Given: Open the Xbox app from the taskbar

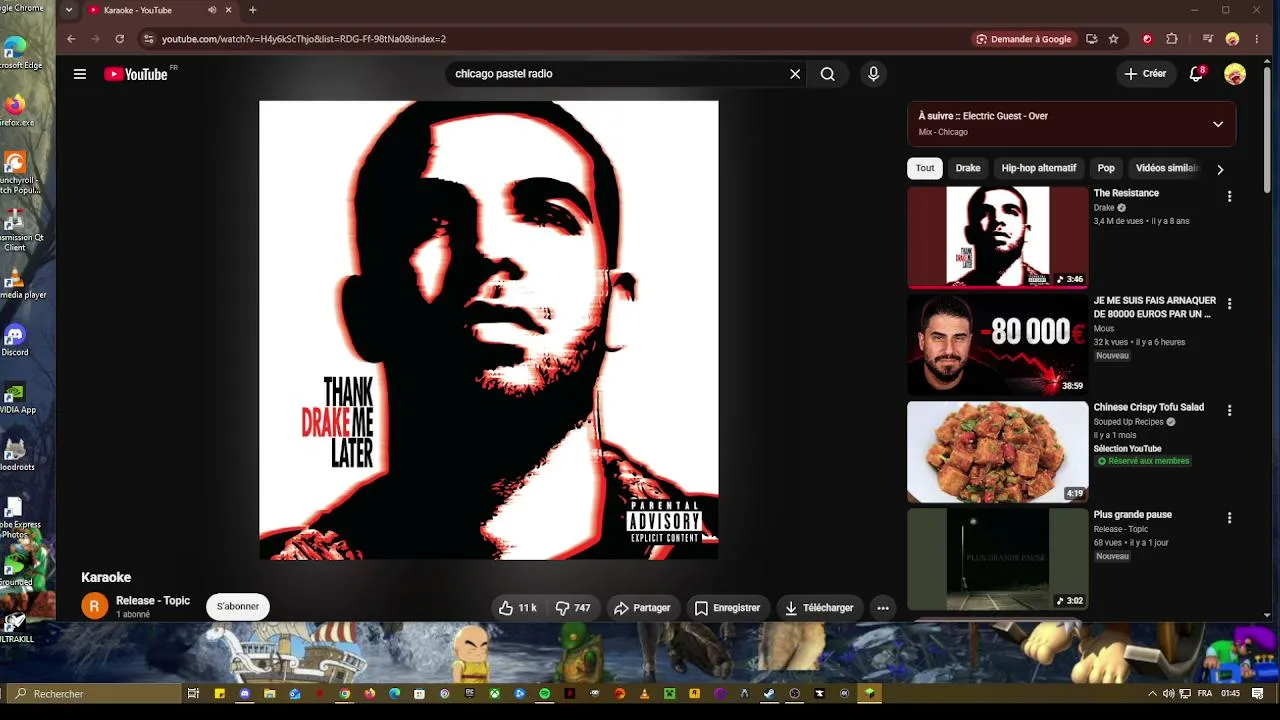Looking at the screenshot, I should click(x=494, y=694).
